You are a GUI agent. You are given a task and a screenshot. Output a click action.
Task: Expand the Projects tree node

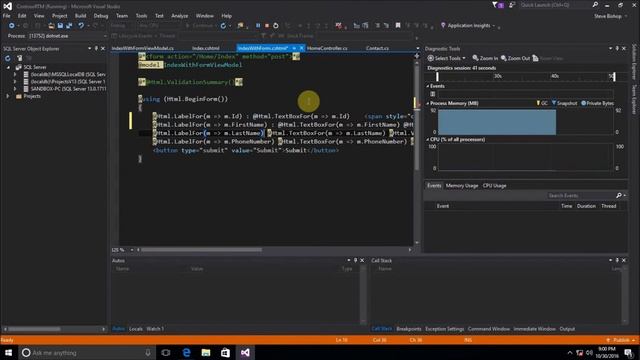(x=8, y=96)
